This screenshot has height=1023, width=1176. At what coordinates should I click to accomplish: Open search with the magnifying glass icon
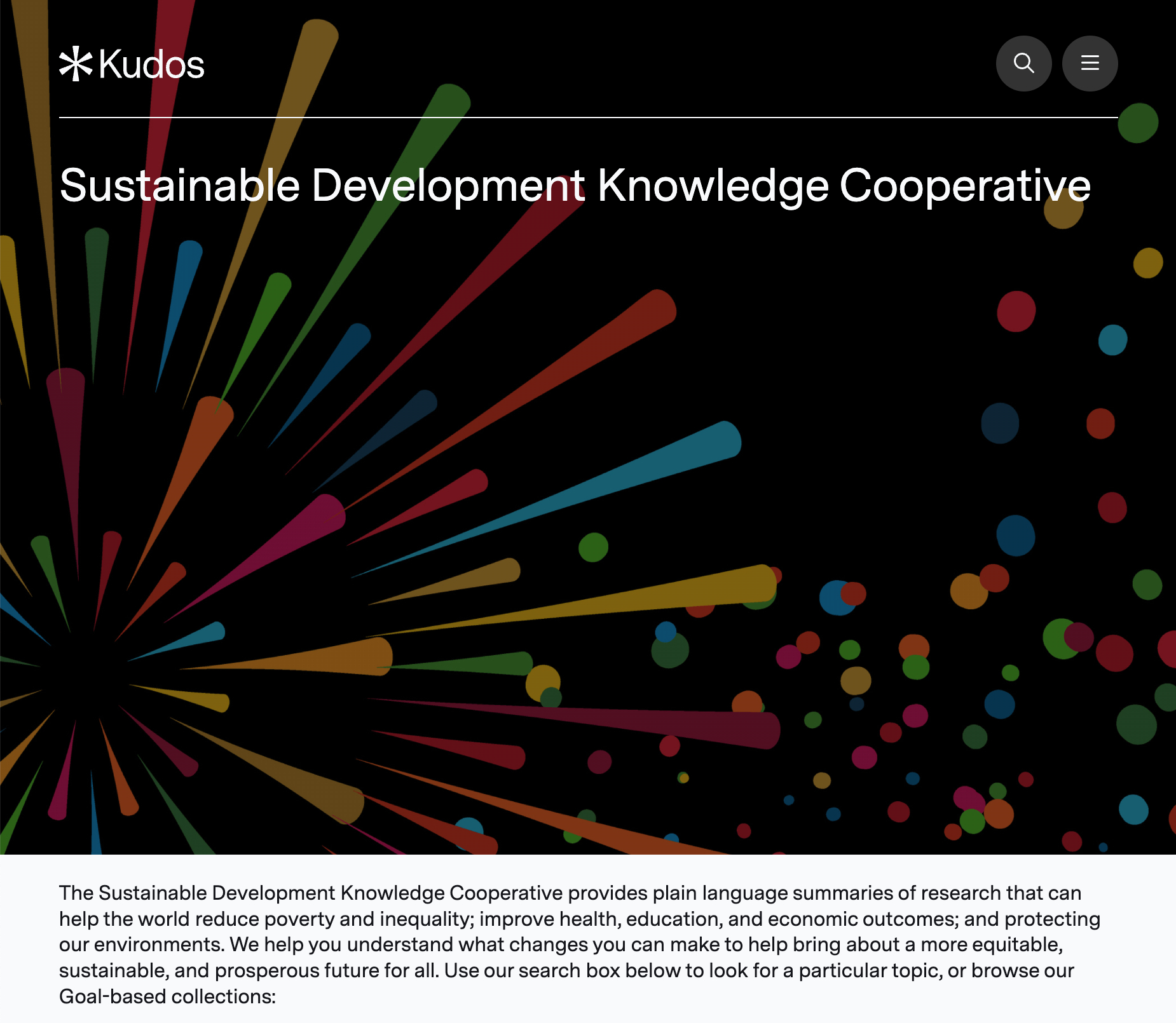(1023, 64)
